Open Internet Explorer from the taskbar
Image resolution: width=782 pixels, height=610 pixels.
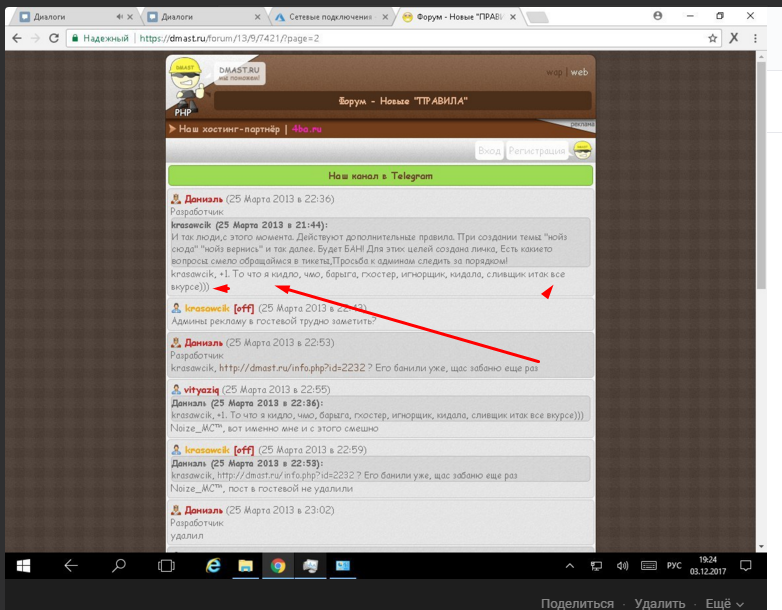tap(213, 565)
